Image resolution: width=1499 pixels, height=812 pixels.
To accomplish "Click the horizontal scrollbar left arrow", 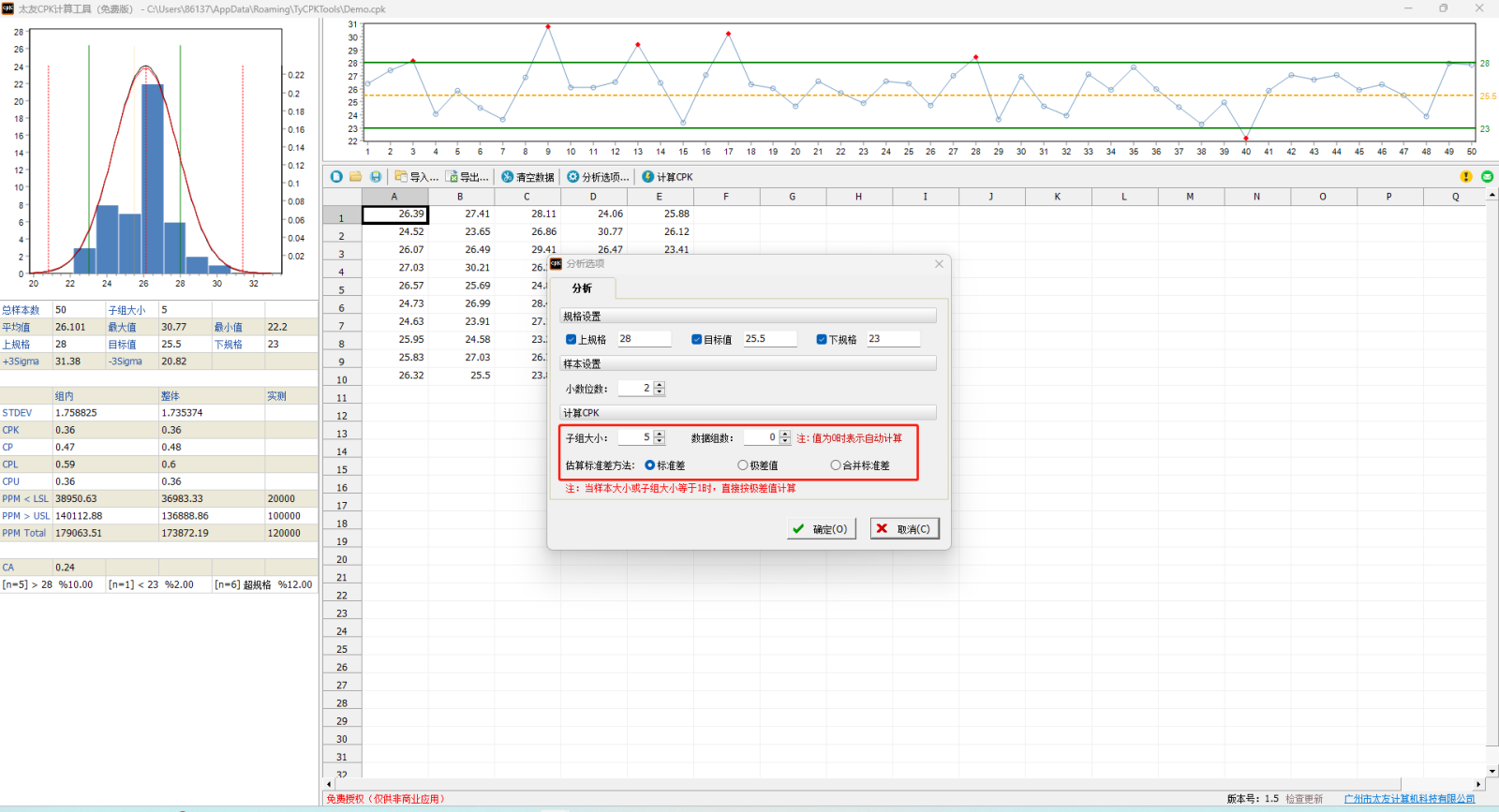I will click(x=328, y=784).
